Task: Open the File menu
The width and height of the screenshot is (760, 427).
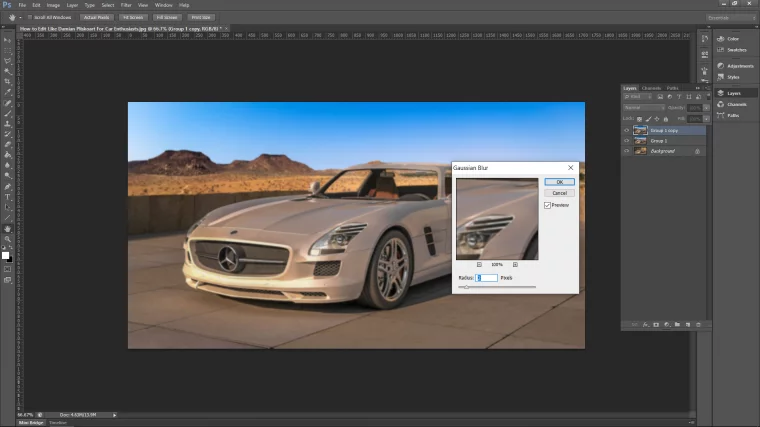Action: click(22, 5)
